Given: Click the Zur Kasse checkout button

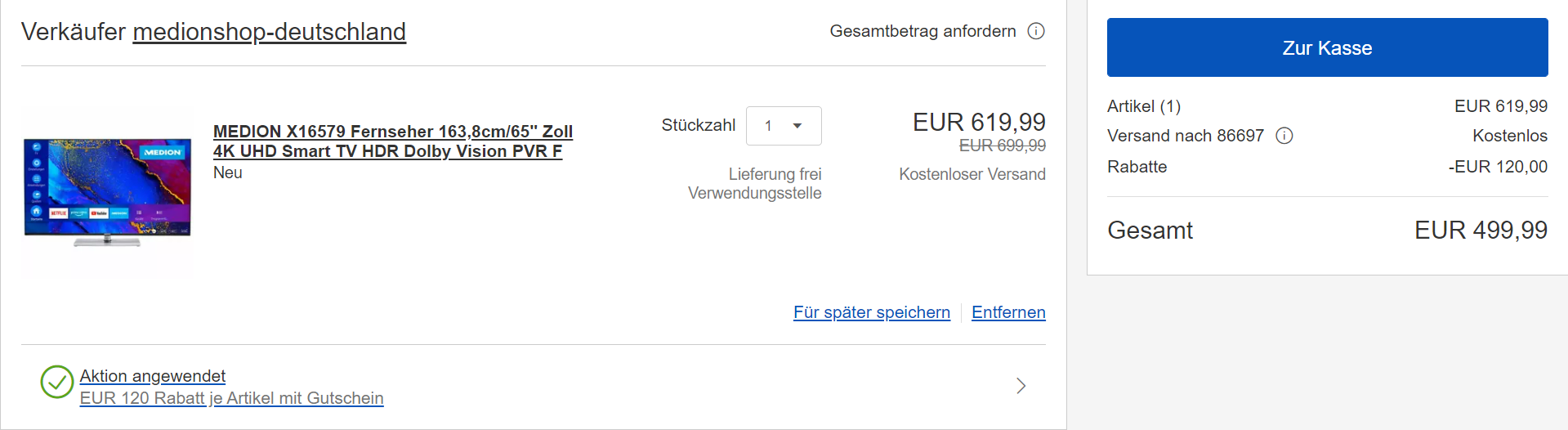Looking at the screenshot, I should point(1327,47).
